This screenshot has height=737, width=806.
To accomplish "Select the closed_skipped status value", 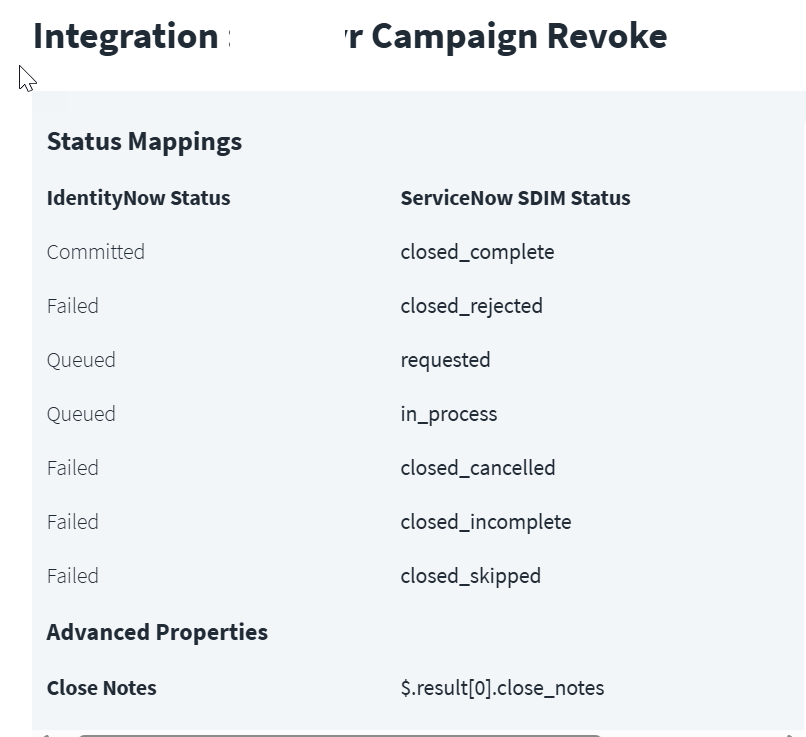I will [x=471, y=576].
